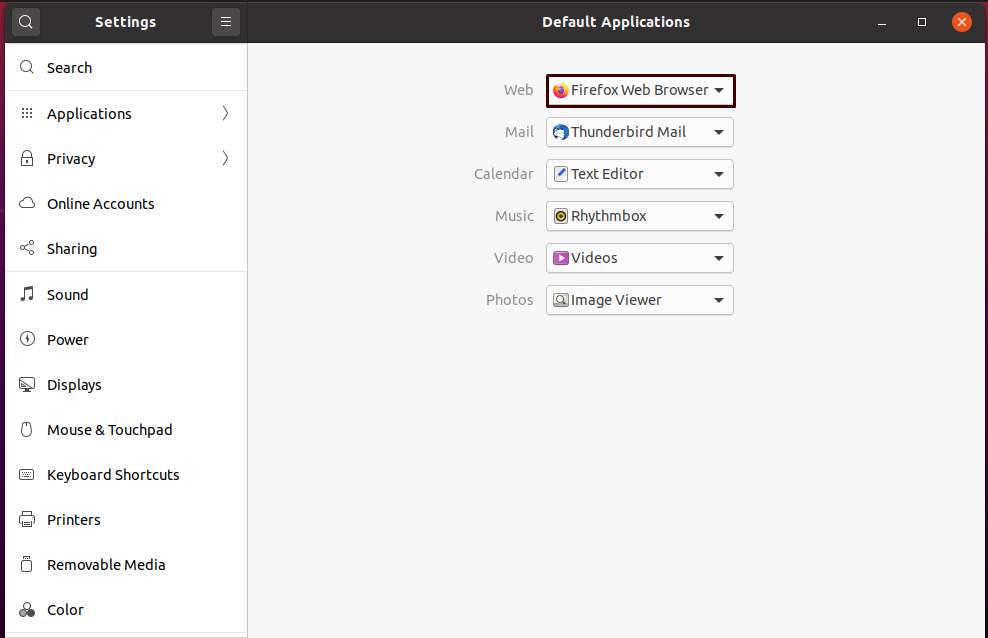Open the Mail dropdown showing Thunderbird Mail

(x=640, y=132)
